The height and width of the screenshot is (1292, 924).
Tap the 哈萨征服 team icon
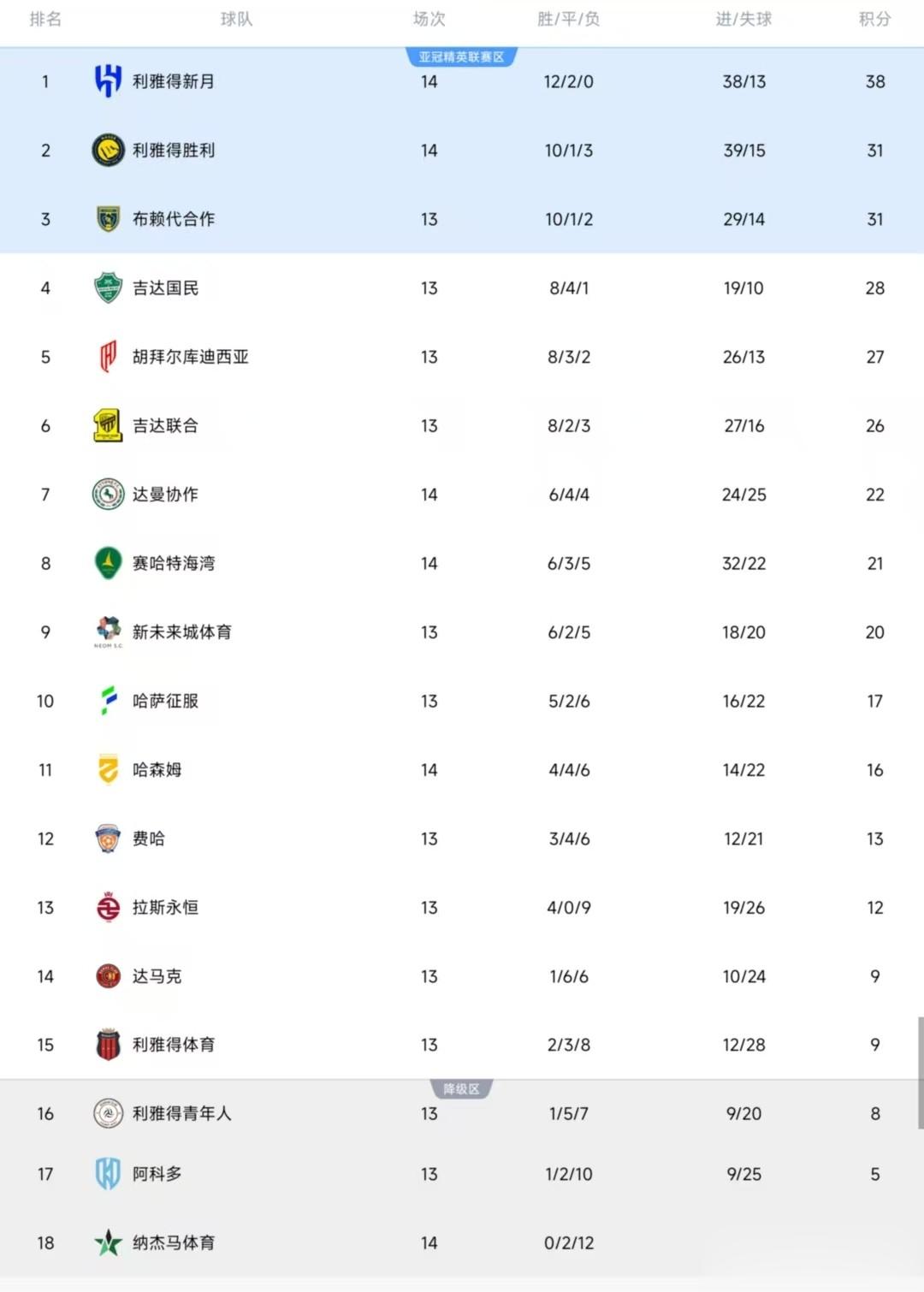pos(108,701)
